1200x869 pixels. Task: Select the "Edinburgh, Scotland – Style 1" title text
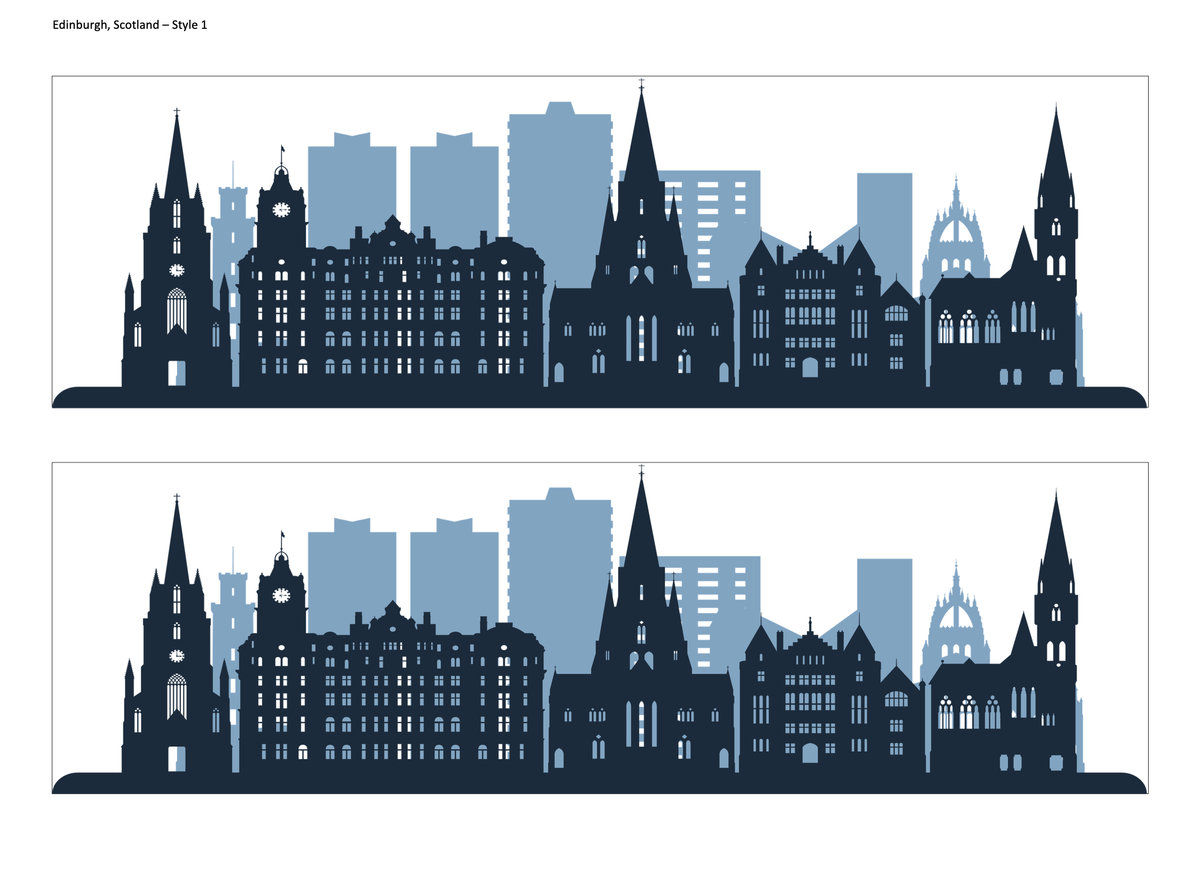[130, 23]
